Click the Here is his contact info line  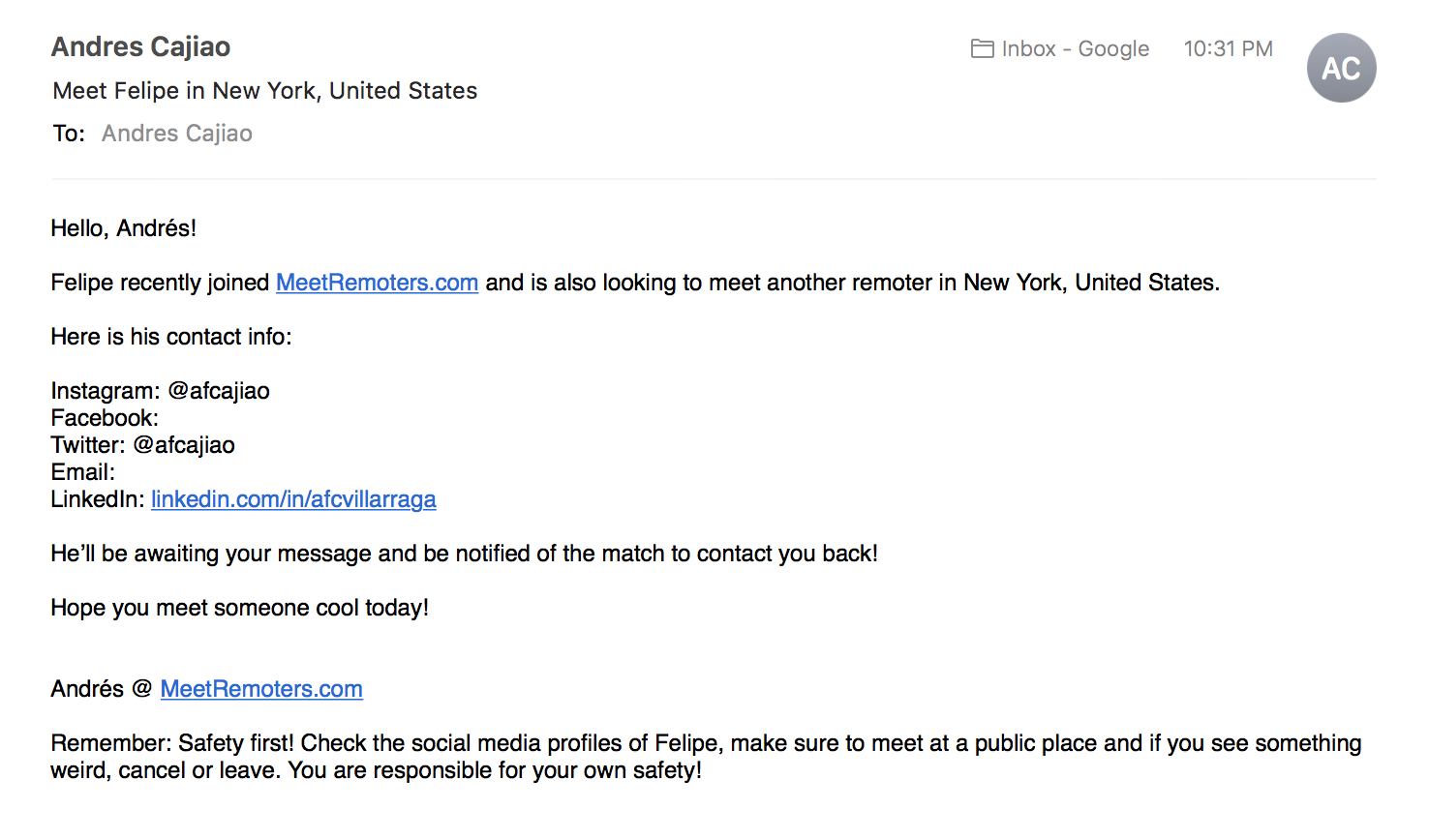170,337
